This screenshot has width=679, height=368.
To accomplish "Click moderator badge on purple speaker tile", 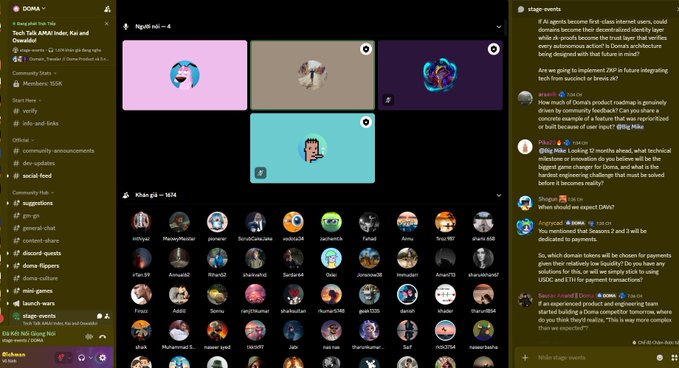I will click(x=493, y=49).
